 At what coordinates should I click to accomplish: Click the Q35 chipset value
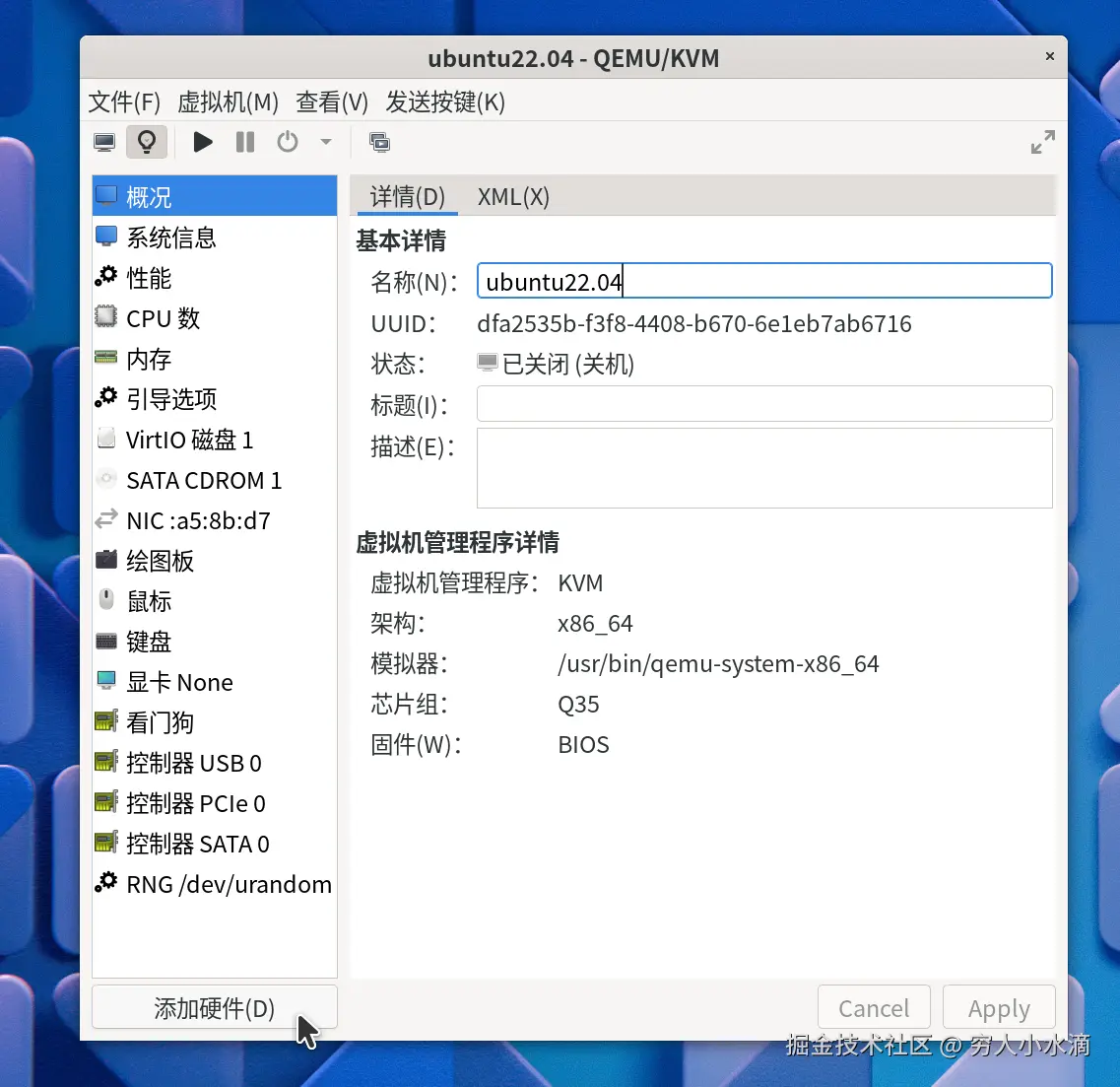coord(578,705)
